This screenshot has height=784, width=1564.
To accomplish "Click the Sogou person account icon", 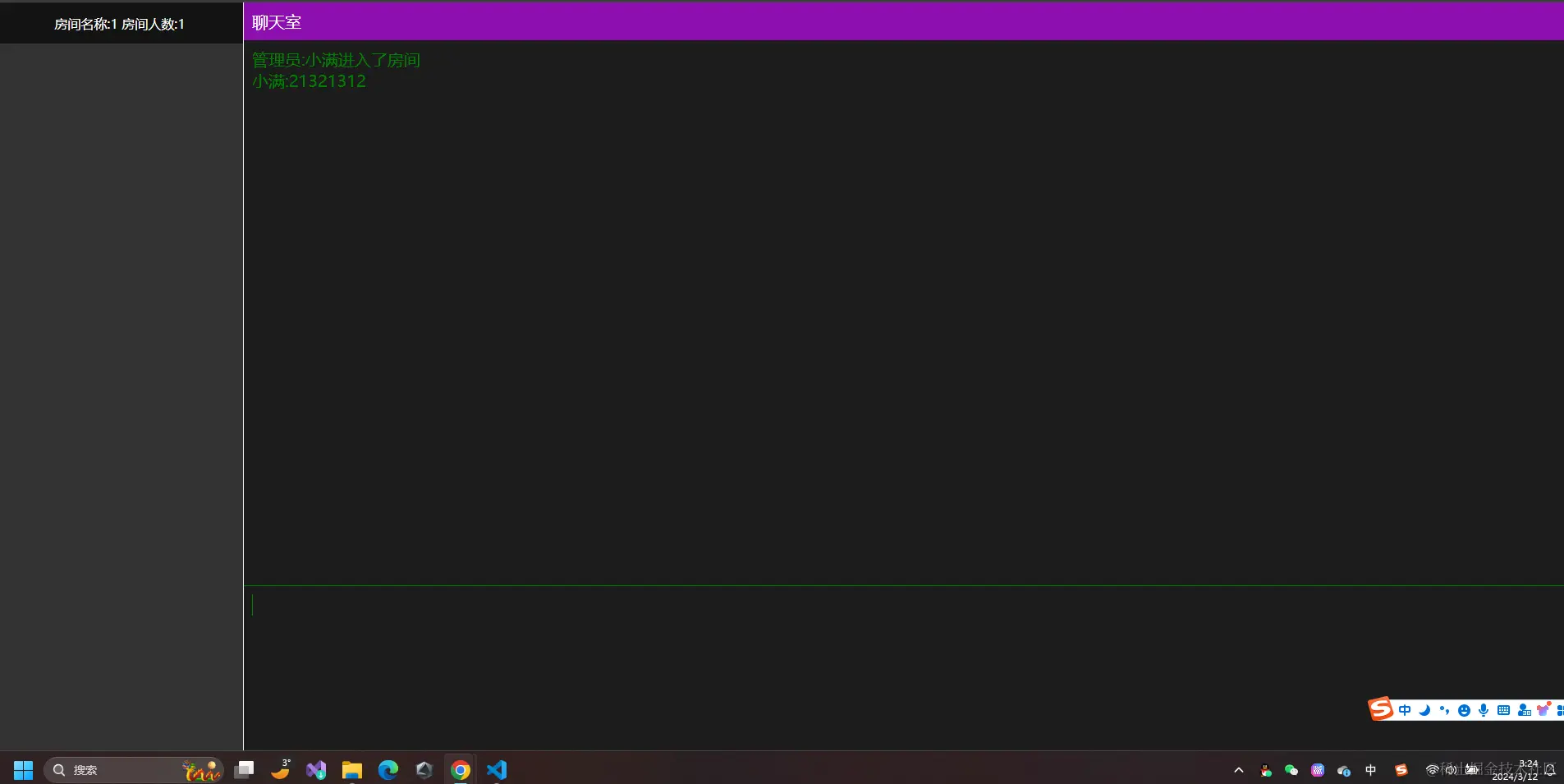I will point(1524,710).
